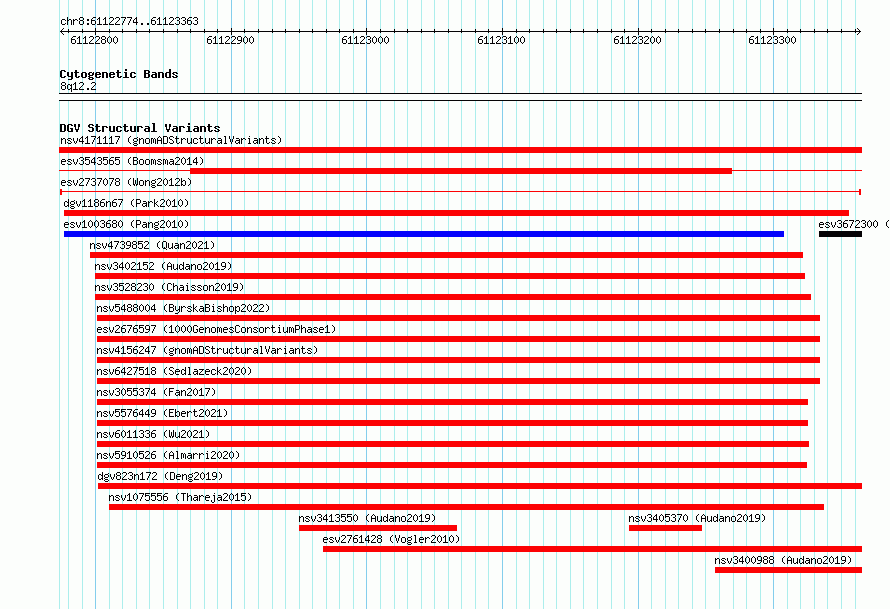The height and width of the screenshot is (609, 890).
Task: Open nsv6011336 Wu2021 variant
Action: [153, 434]
